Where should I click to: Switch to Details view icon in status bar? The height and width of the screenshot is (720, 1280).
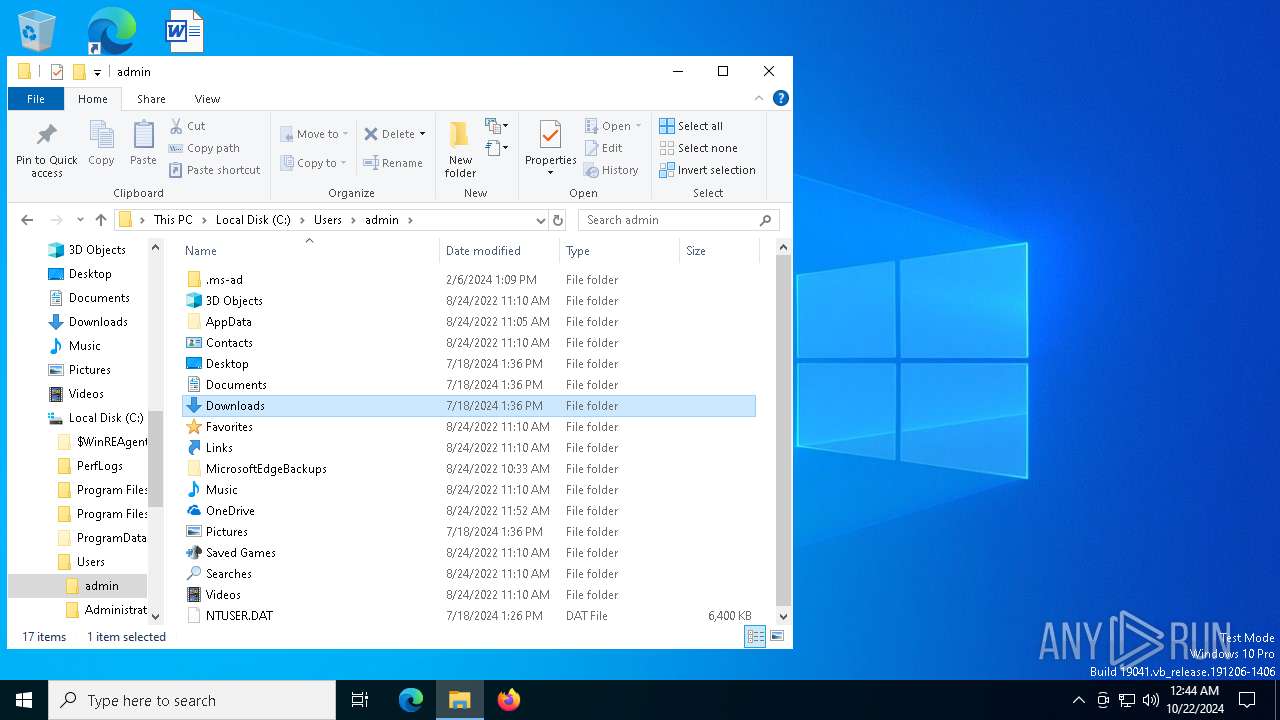756,636
